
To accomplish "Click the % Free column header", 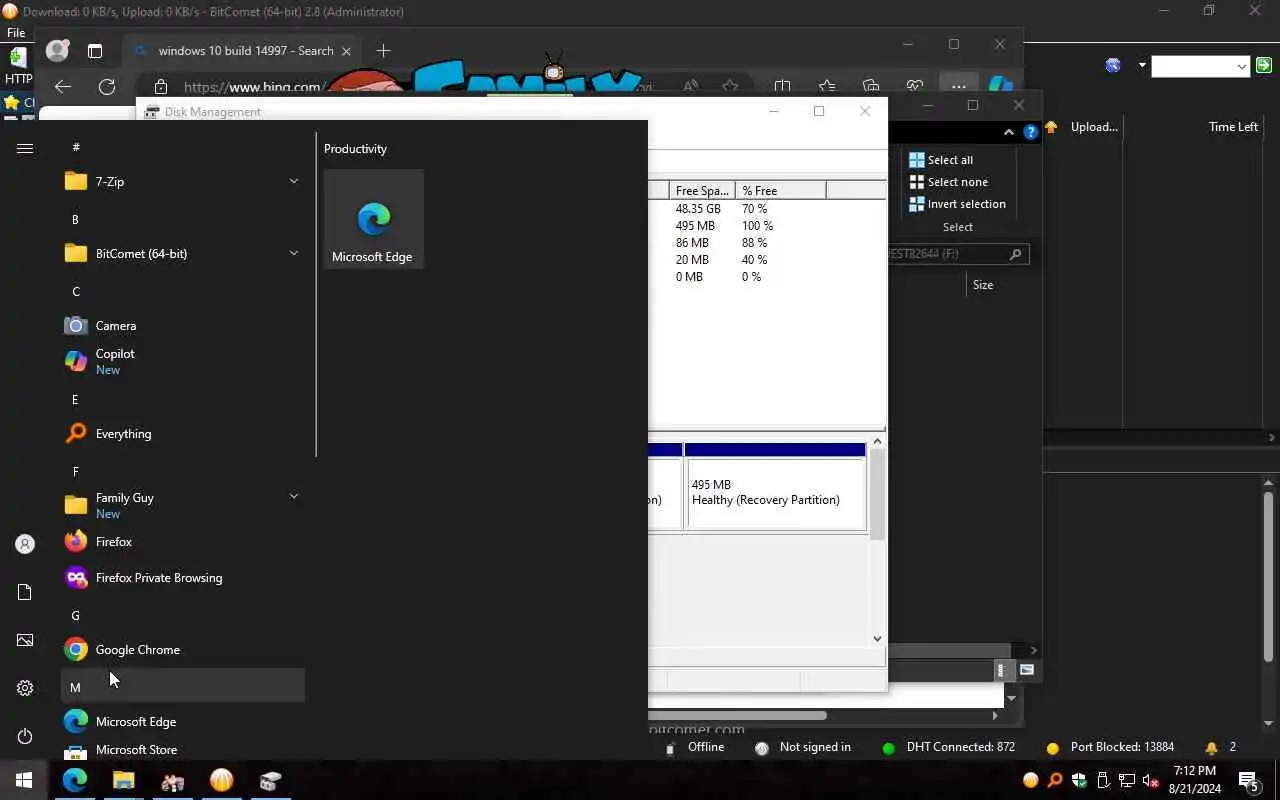I will pyautogui.click(x=780, y=191).
